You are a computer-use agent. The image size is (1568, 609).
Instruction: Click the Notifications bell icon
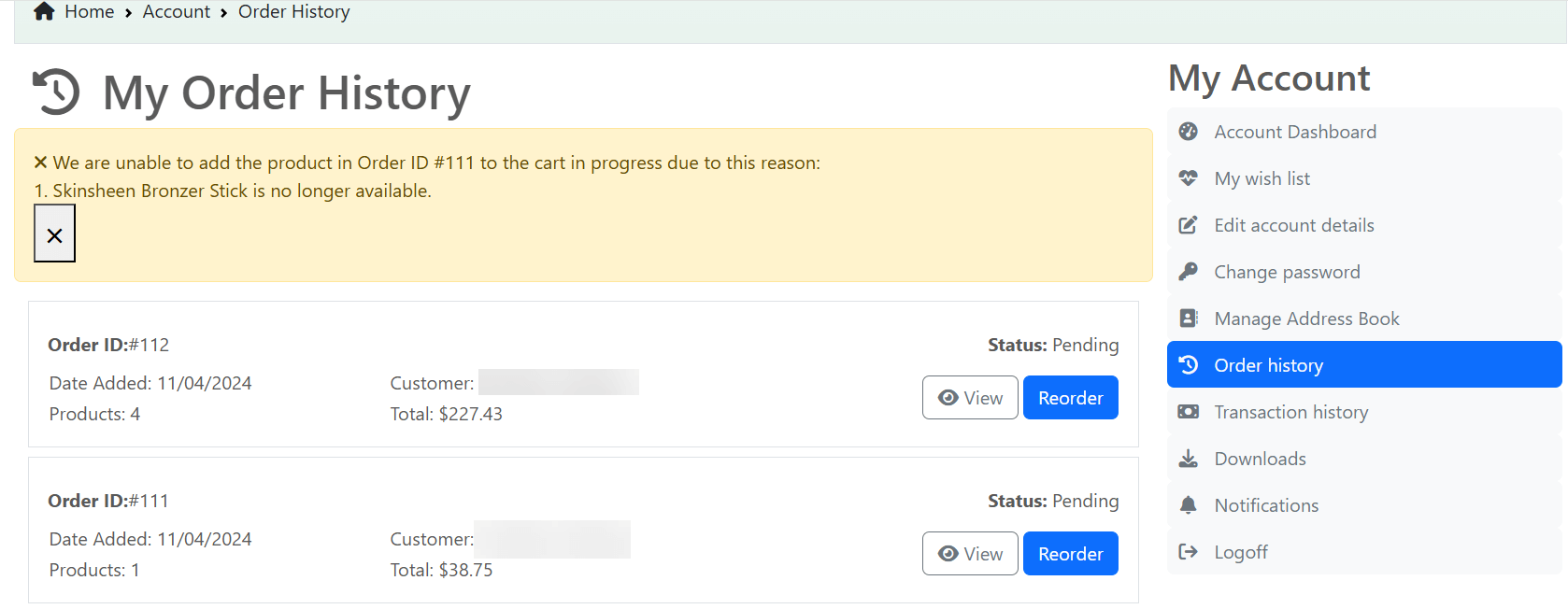(x=1188, y=505)
